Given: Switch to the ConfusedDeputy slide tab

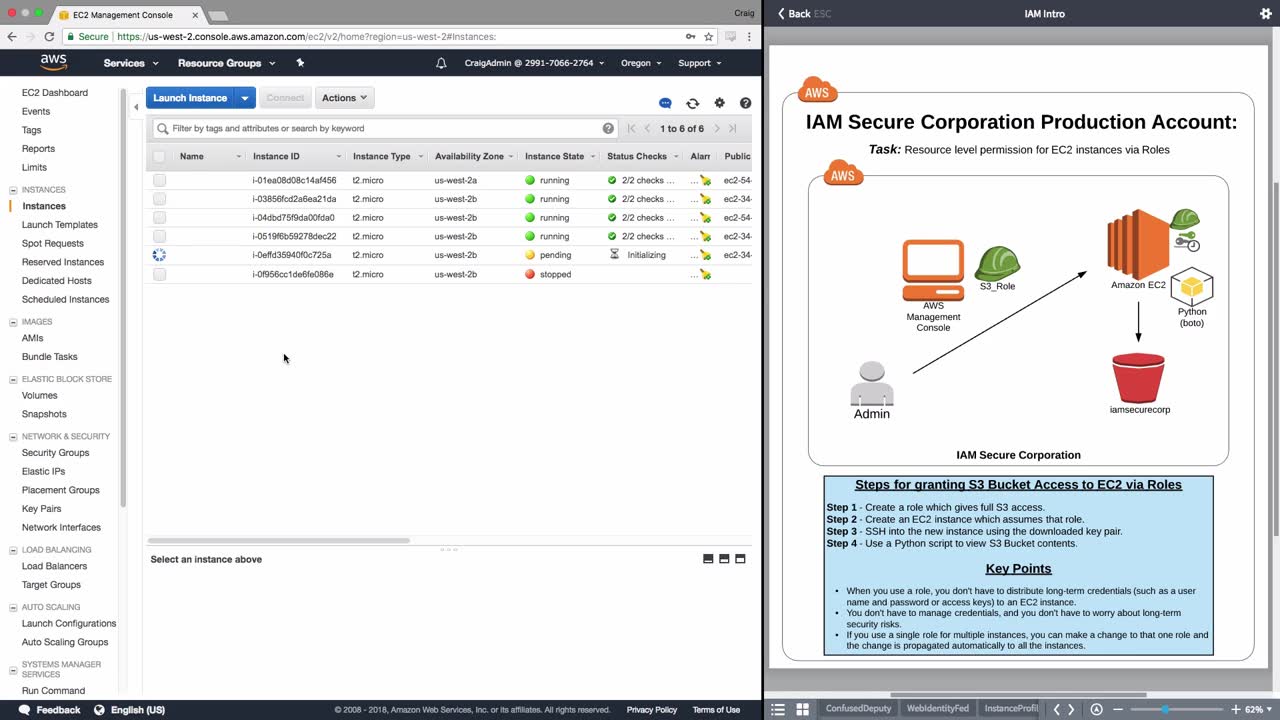Looking at the screenshot, I should [857, 709].
